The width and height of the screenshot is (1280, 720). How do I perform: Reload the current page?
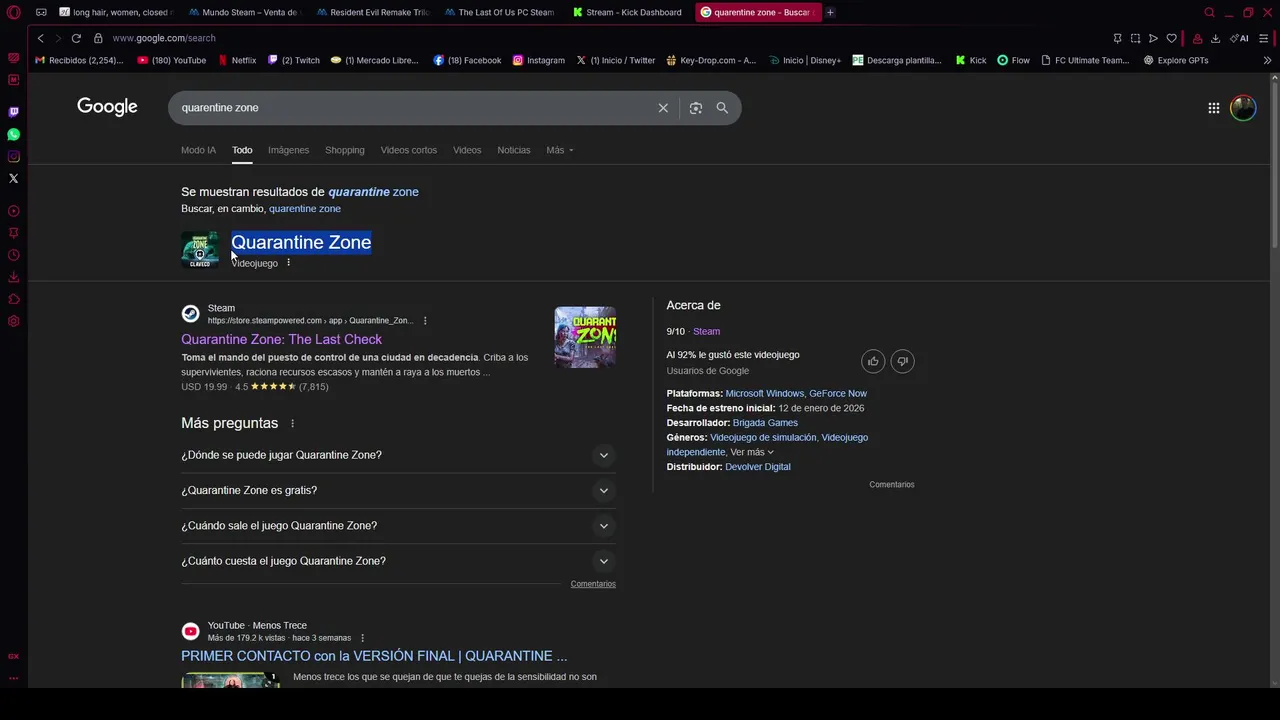(x=76, y=38)
